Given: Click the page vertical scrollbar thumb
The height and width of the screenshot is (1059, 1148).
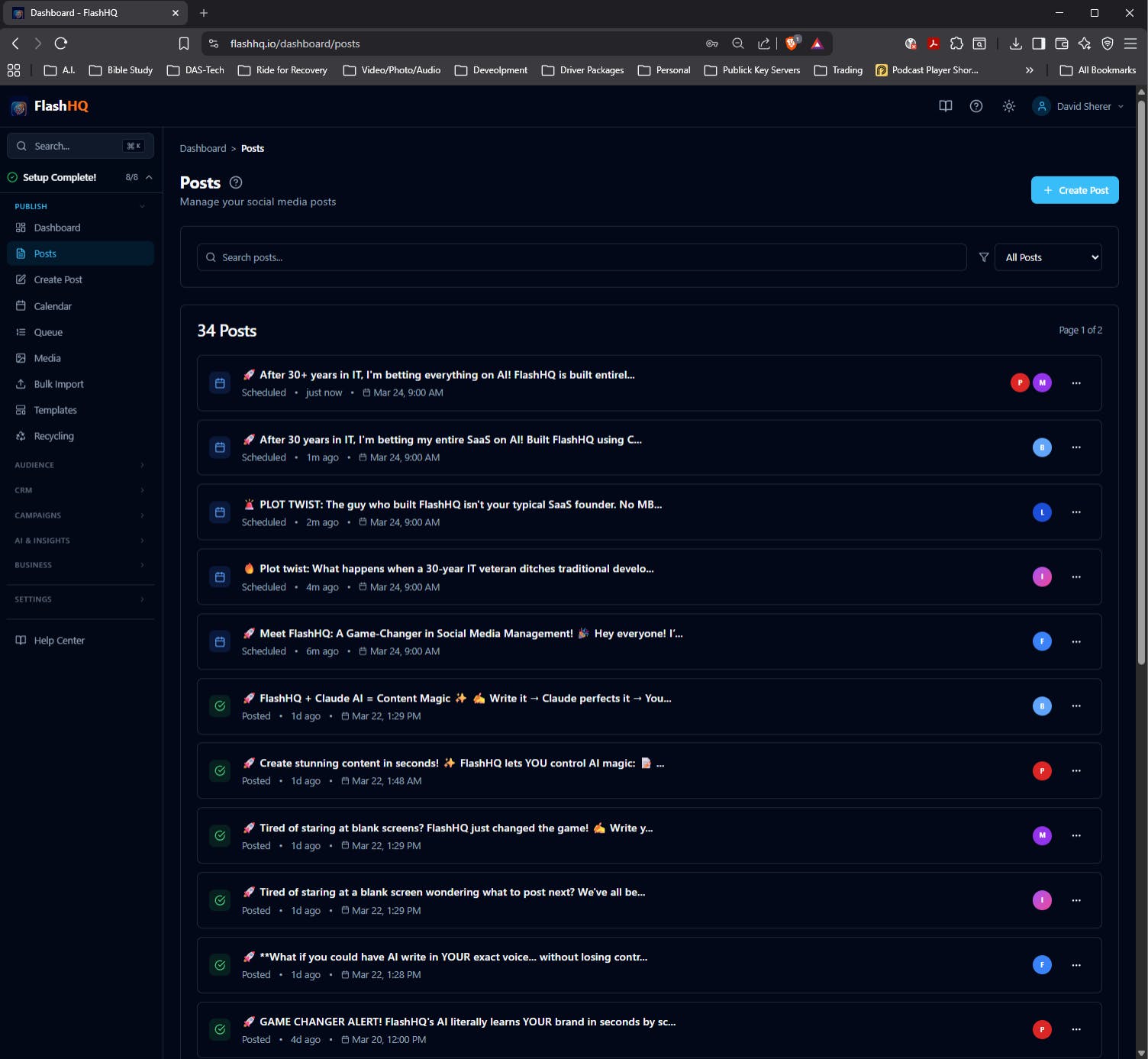Looking at the screenshot, I should 1141,382.
